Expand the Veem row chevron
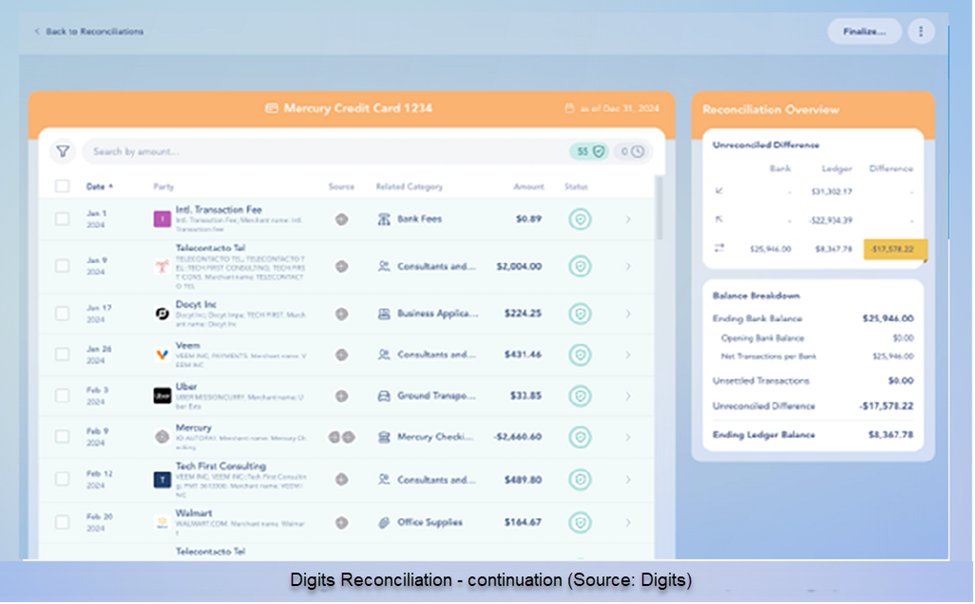 pyautogui.click(x=628, y=355)
